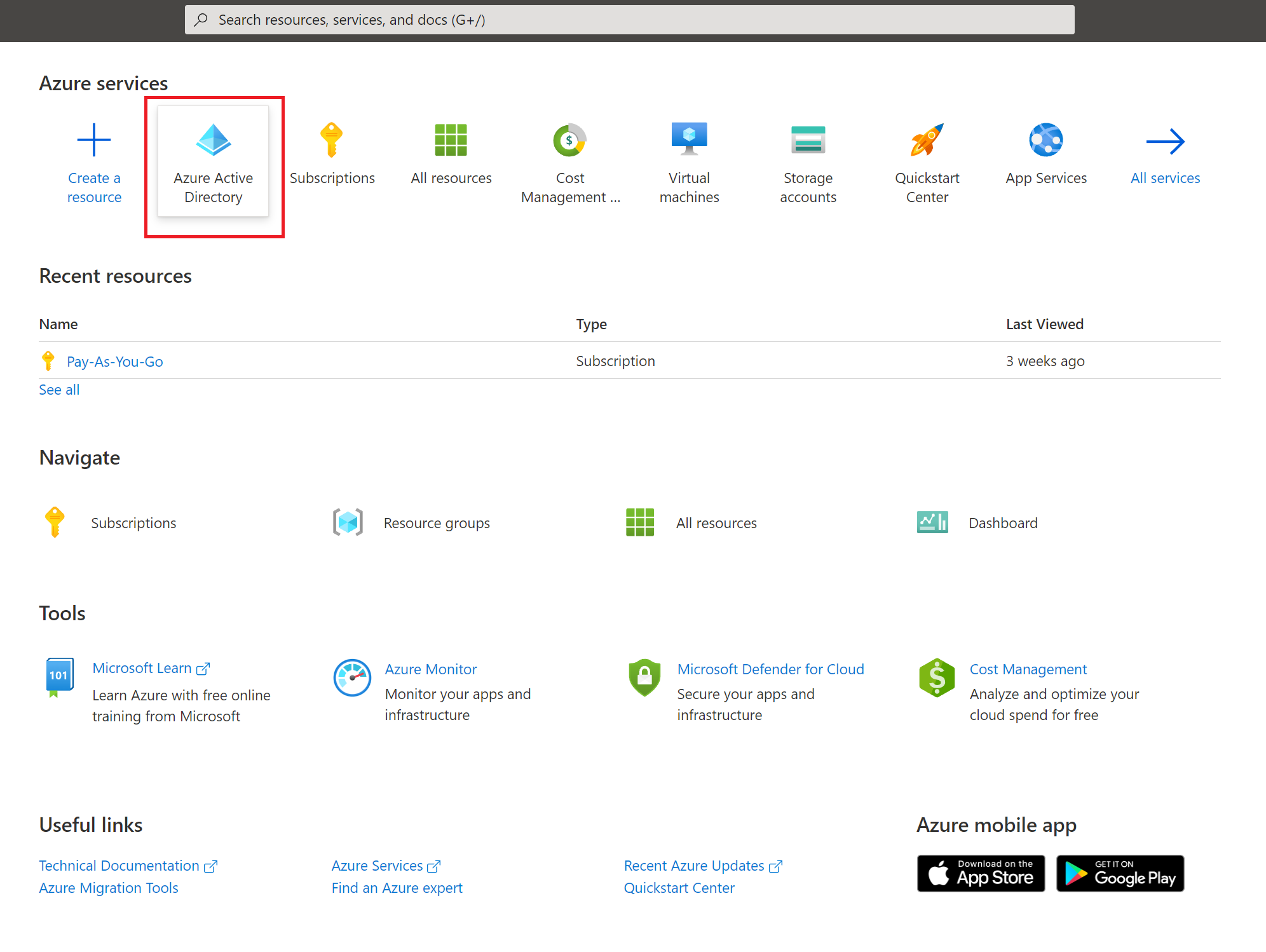This screenshot has height=952, width=1266.
Task: Click the Dashboard chart icon
Action: click(932, 522)
